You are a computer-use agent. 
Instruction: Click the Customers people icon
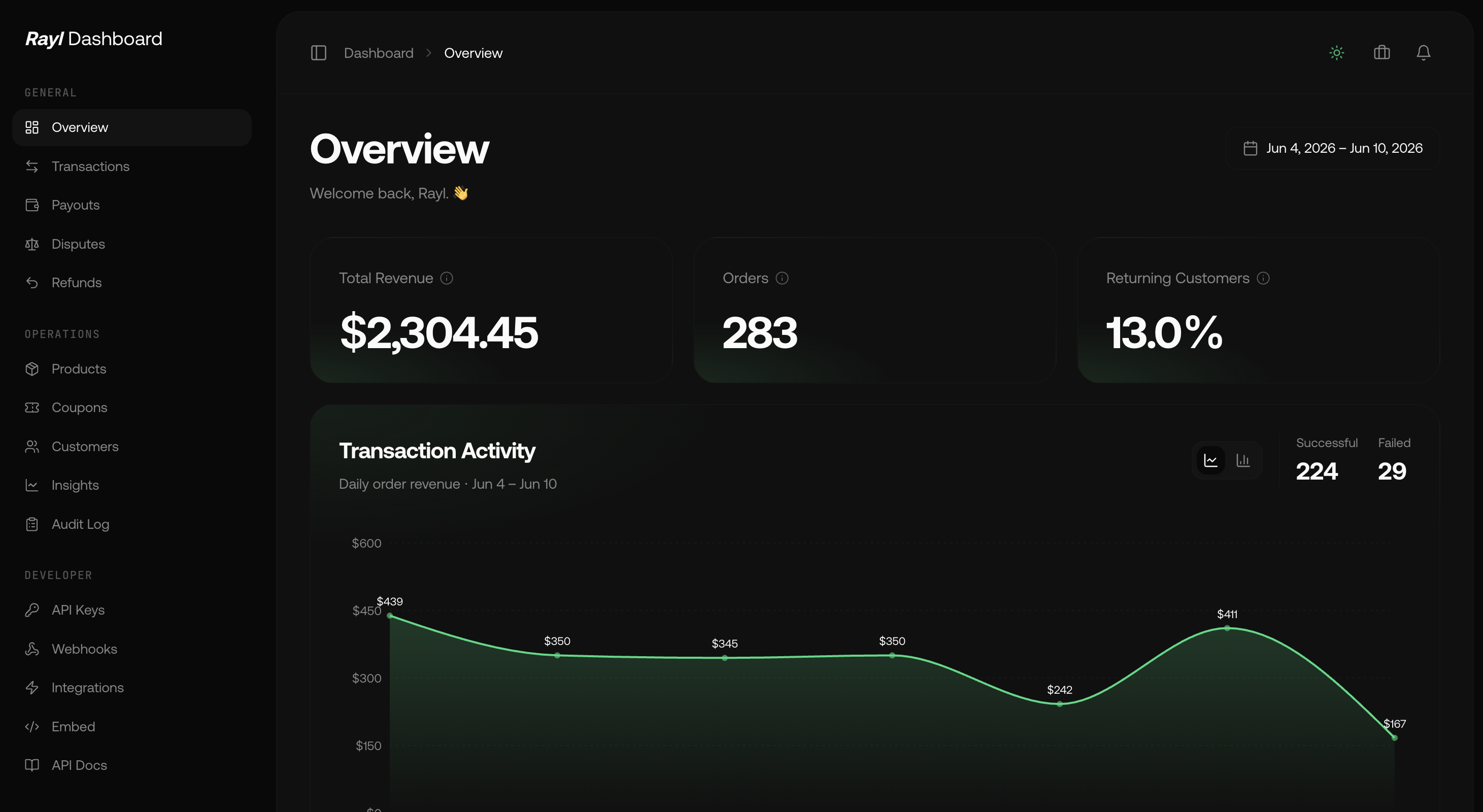(32, 447)
